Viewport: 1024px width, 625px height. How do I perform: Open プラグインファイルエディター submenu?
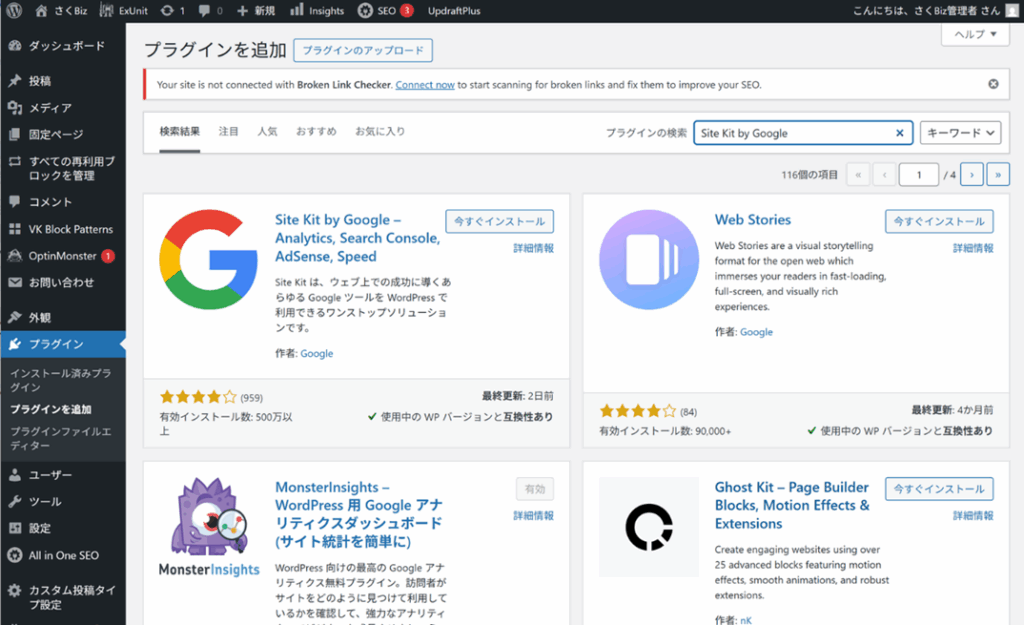[61, 438]
